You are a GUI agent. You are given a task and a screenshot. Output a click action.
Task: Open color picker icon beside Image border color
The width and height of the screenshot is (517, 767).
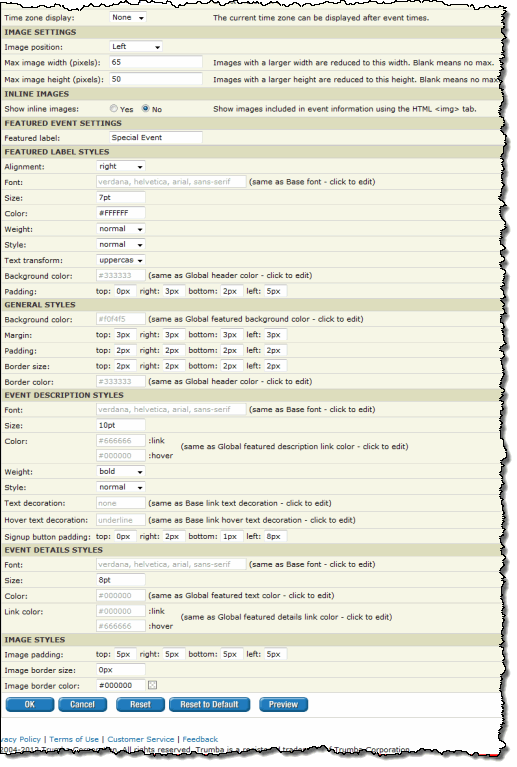click(x=153, y=685)
